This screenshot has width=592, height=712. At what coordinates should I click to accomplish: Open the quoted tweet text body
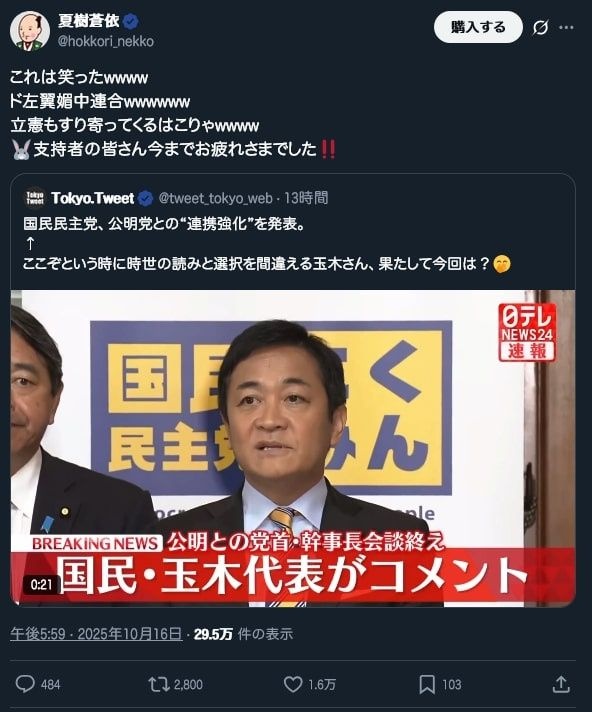tap(267, 244)
